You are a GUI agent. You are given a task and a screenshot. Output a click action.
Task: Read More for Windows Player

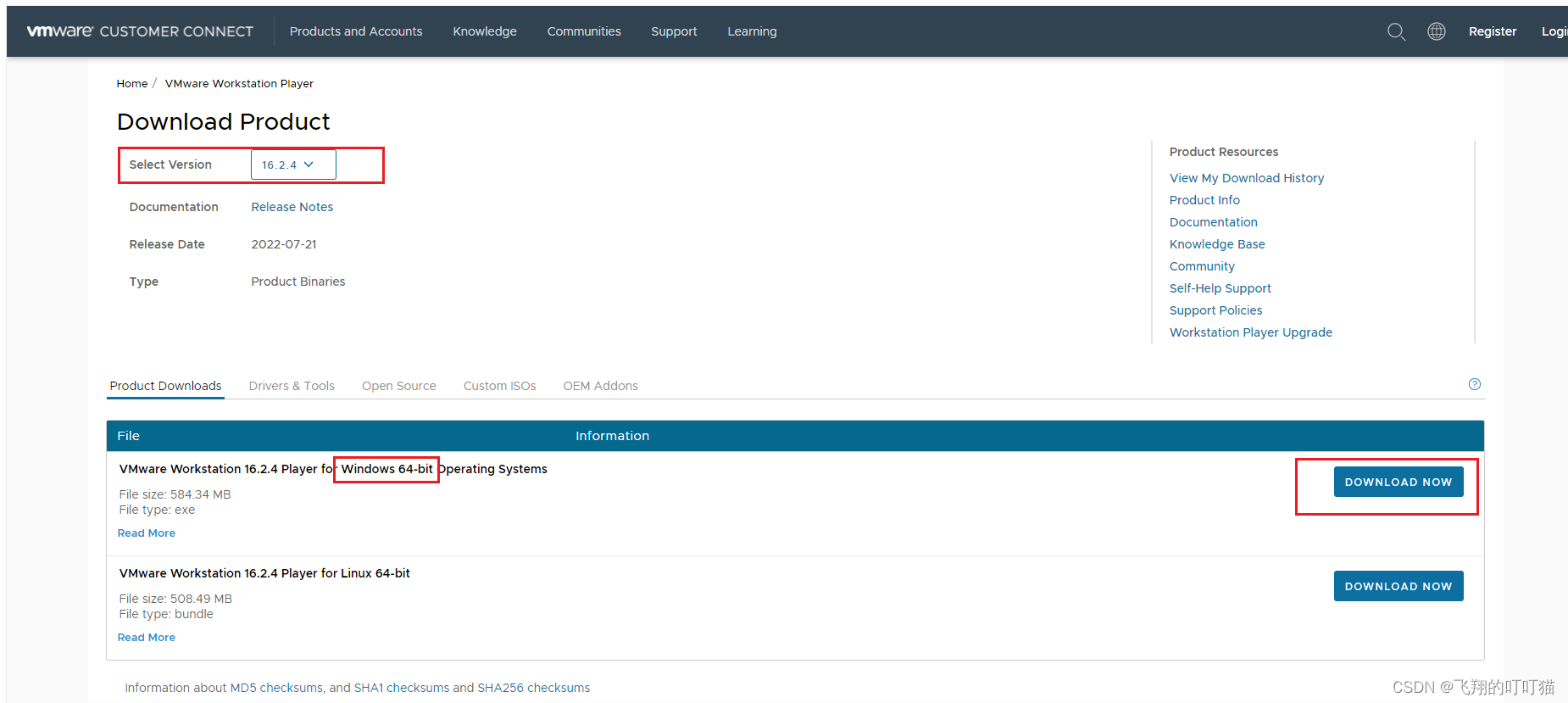coord(147,533)
